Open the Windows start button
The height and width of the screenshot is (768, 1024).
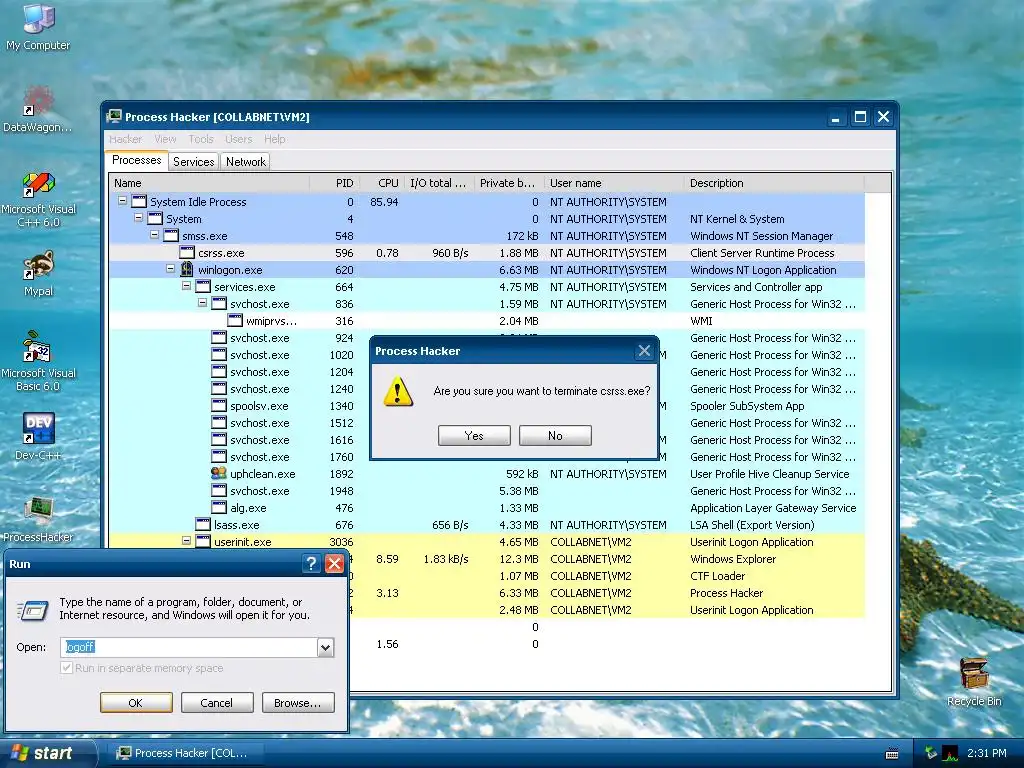(x=48, y=753)
